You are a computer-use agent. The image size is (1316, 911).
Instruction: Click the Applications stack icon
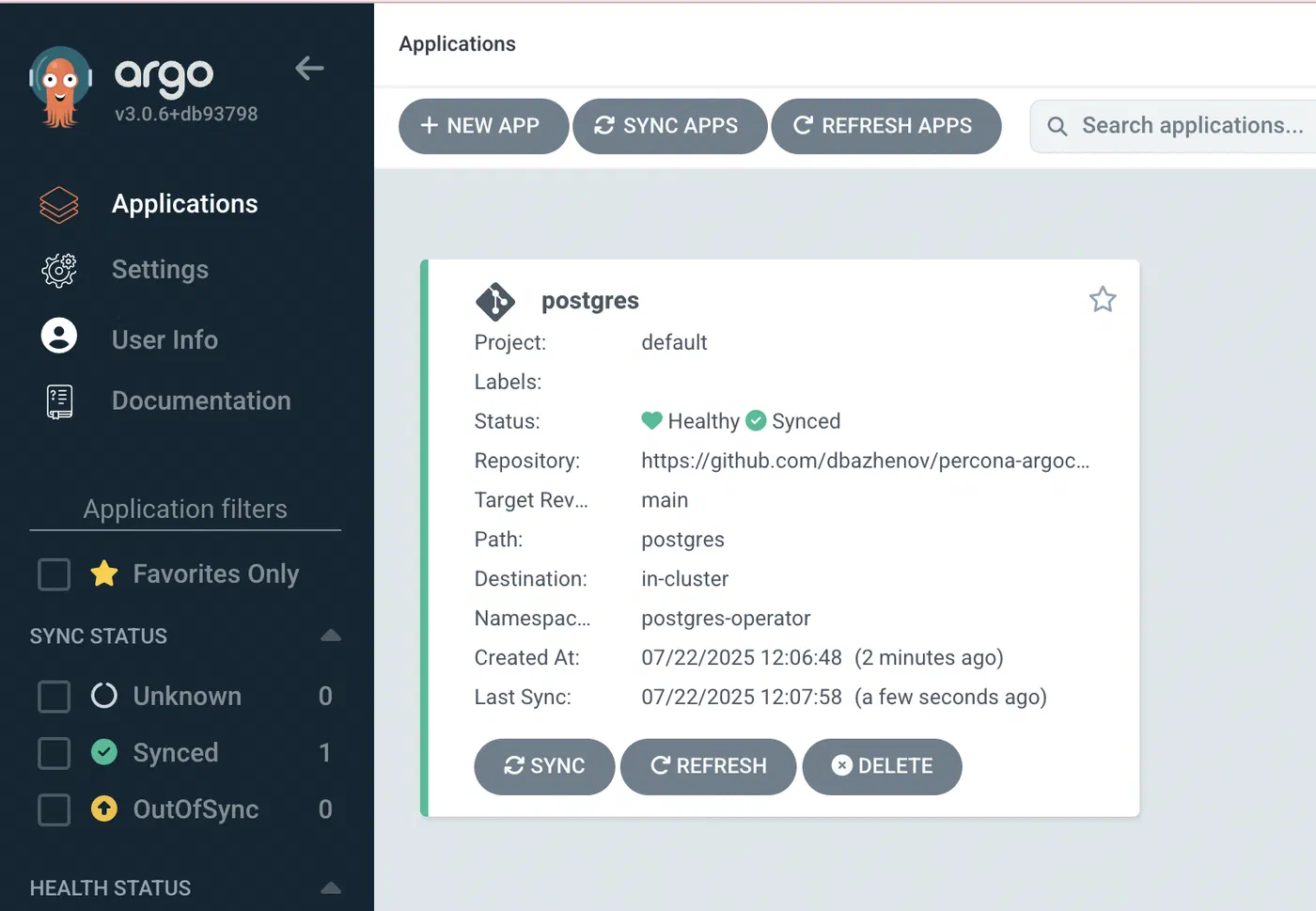59,204
